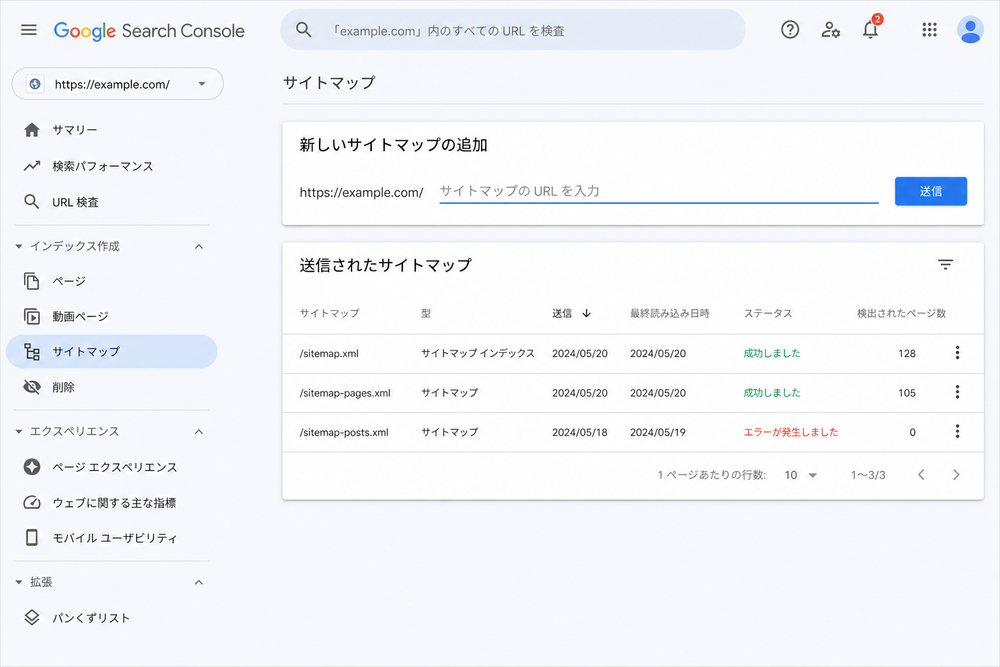Viewport: 1000px width, 667px height.
Task: Open モバイル ユーザビリティ report
Action: click(x=112, y=538)
